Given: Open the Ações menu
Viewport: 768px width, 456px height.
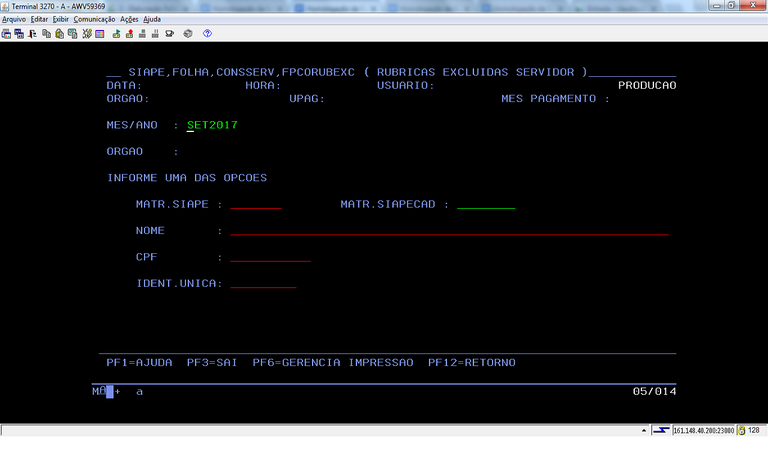Looking at the screenshot, I should [129, 19].
